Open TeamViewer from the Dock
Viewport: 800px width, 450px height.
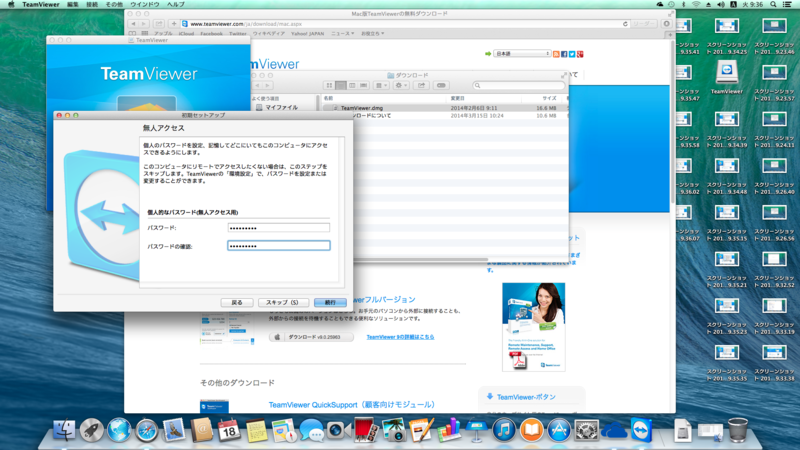[641, 430]
